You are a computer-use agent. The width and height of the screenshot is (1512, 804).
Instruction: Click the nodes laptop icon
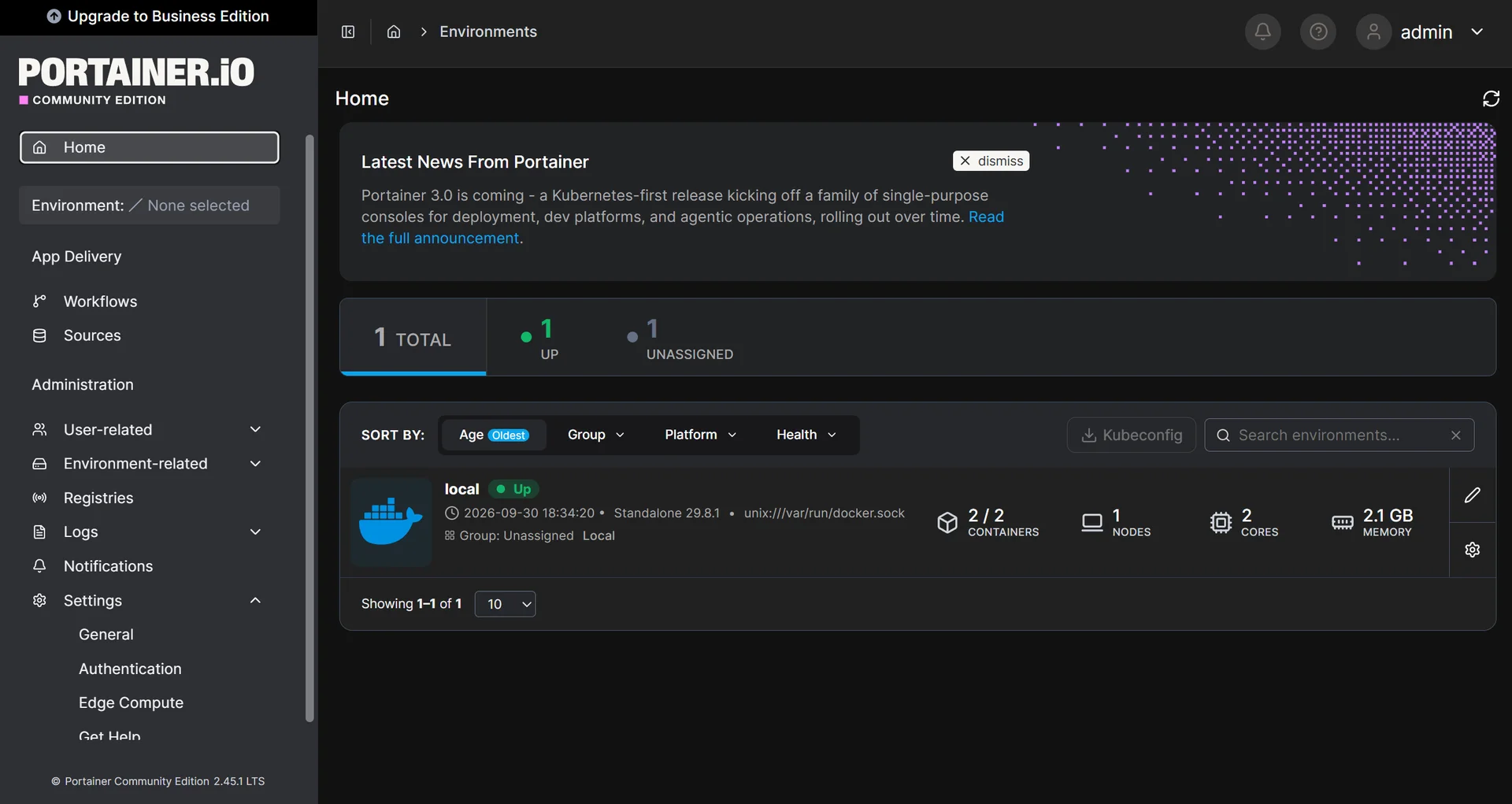point(1092,522)
